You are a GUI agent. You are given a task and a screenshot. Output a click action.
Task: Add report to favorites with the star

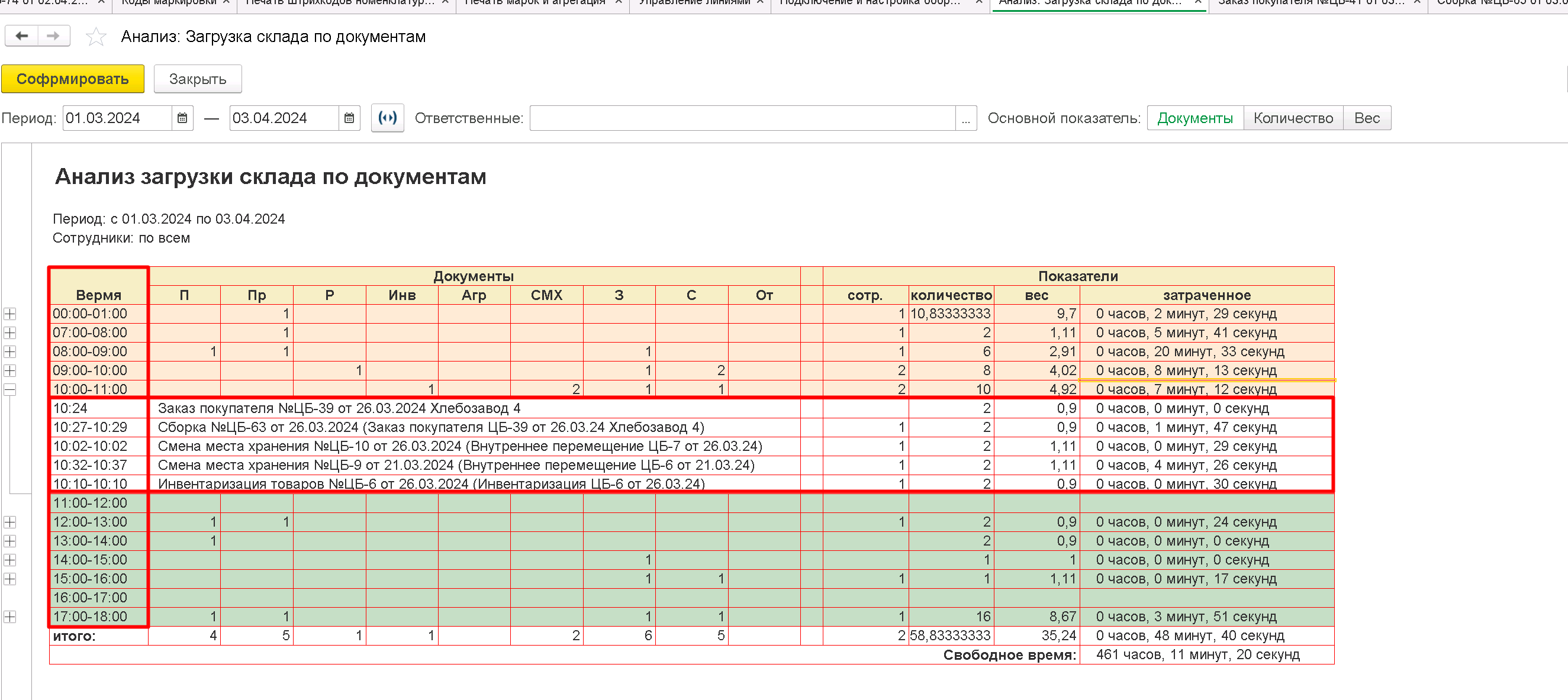pos(96,37)
